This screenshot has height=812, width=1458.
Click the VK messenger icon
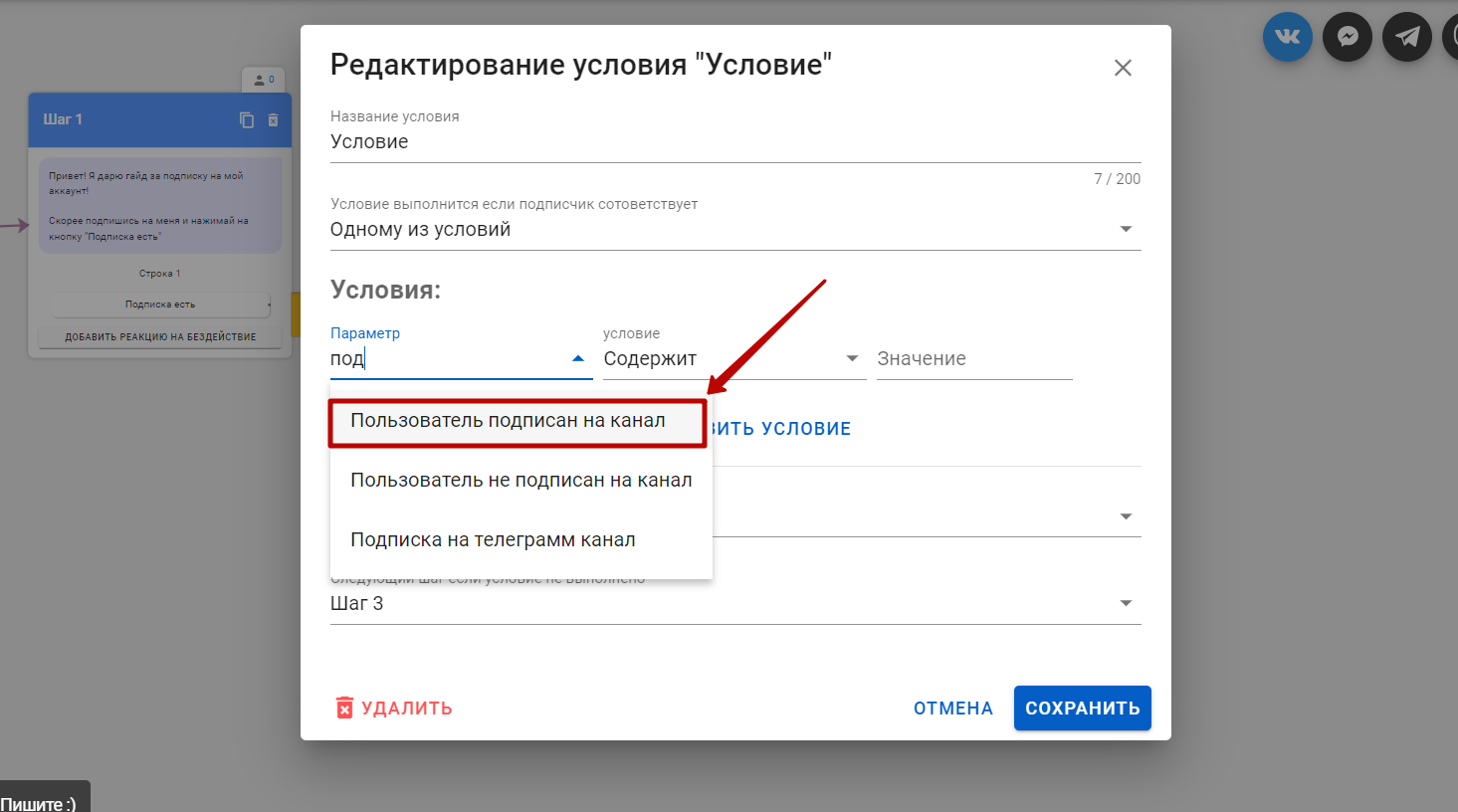[1287, 37]
